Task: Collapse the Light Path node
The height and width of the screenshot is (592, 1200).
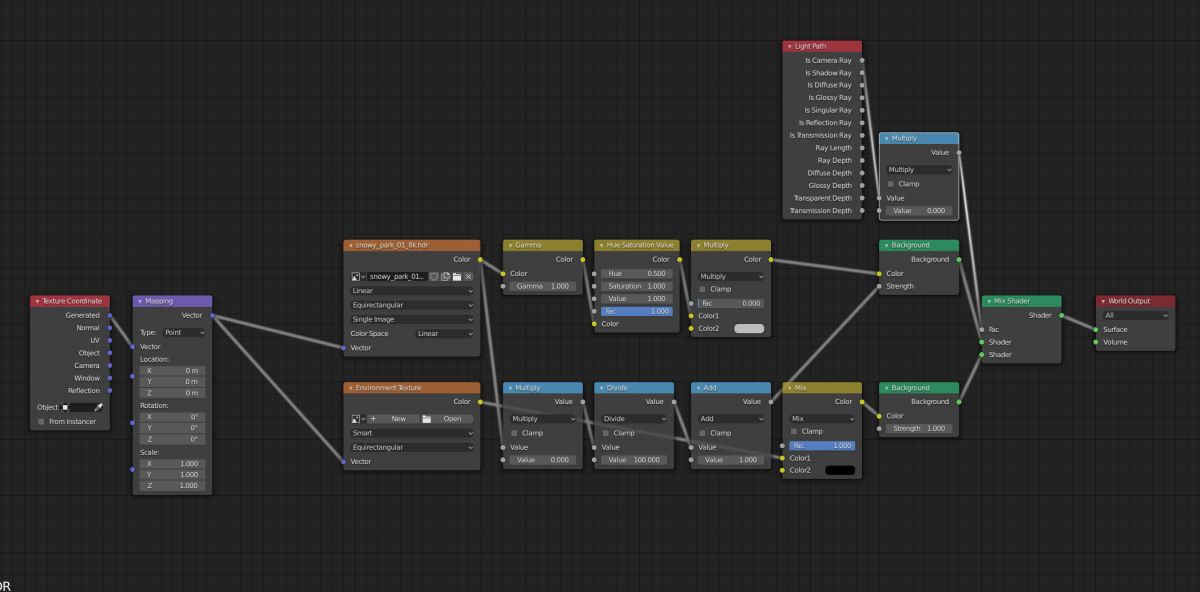Action: pyautogui.click(x=790, y=46)
